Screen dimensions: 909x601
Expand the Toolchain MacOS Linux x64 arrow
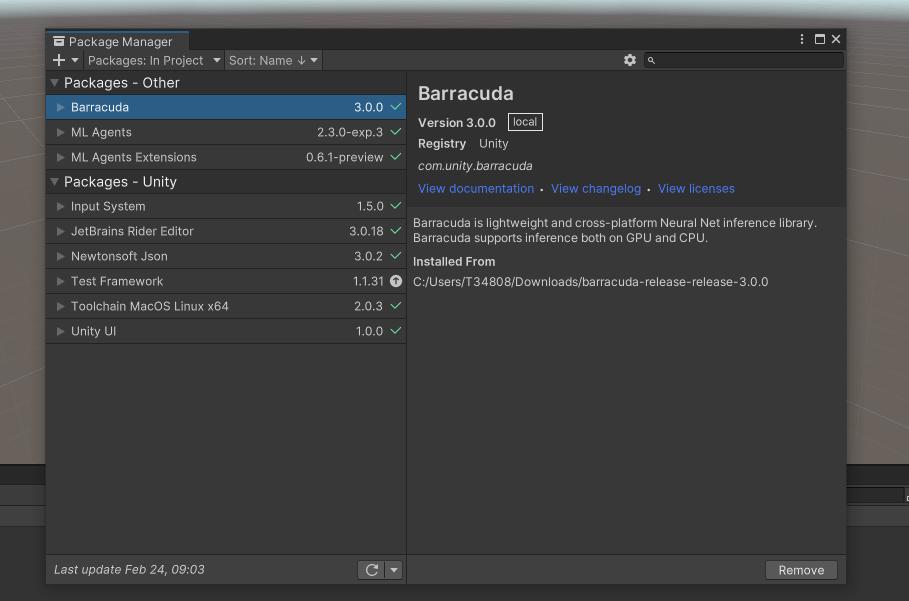(60, 306)
